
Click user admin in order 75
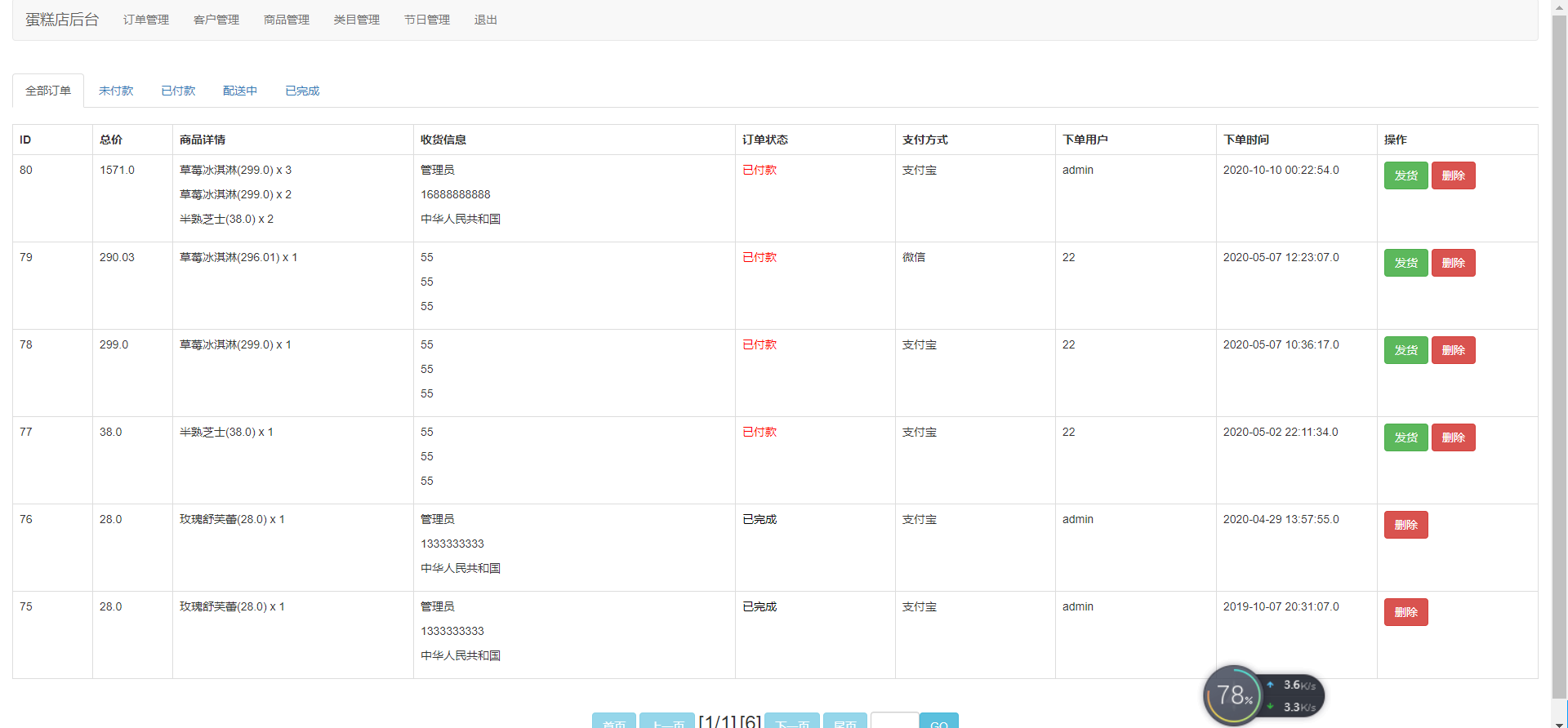coord(1078,606)
